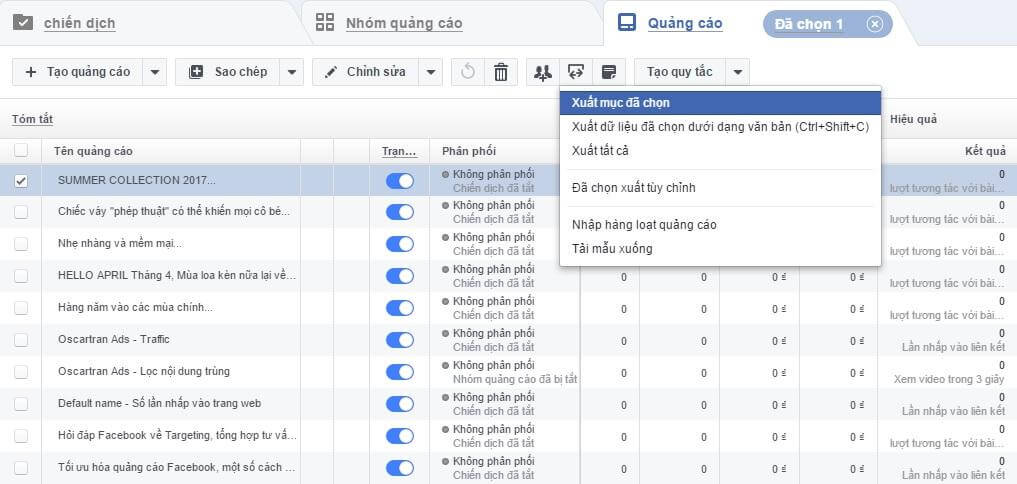Click the Hiệu quả column group label

pos(913,119)
